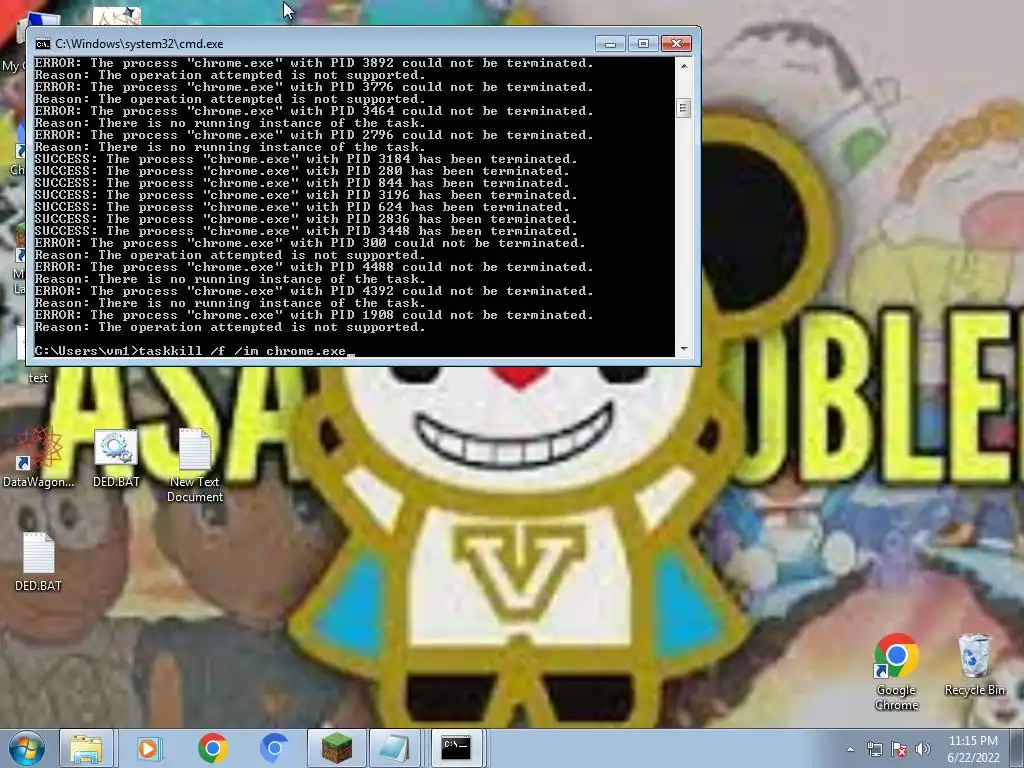Select the 'test' desktop item label

pos(38,377)
